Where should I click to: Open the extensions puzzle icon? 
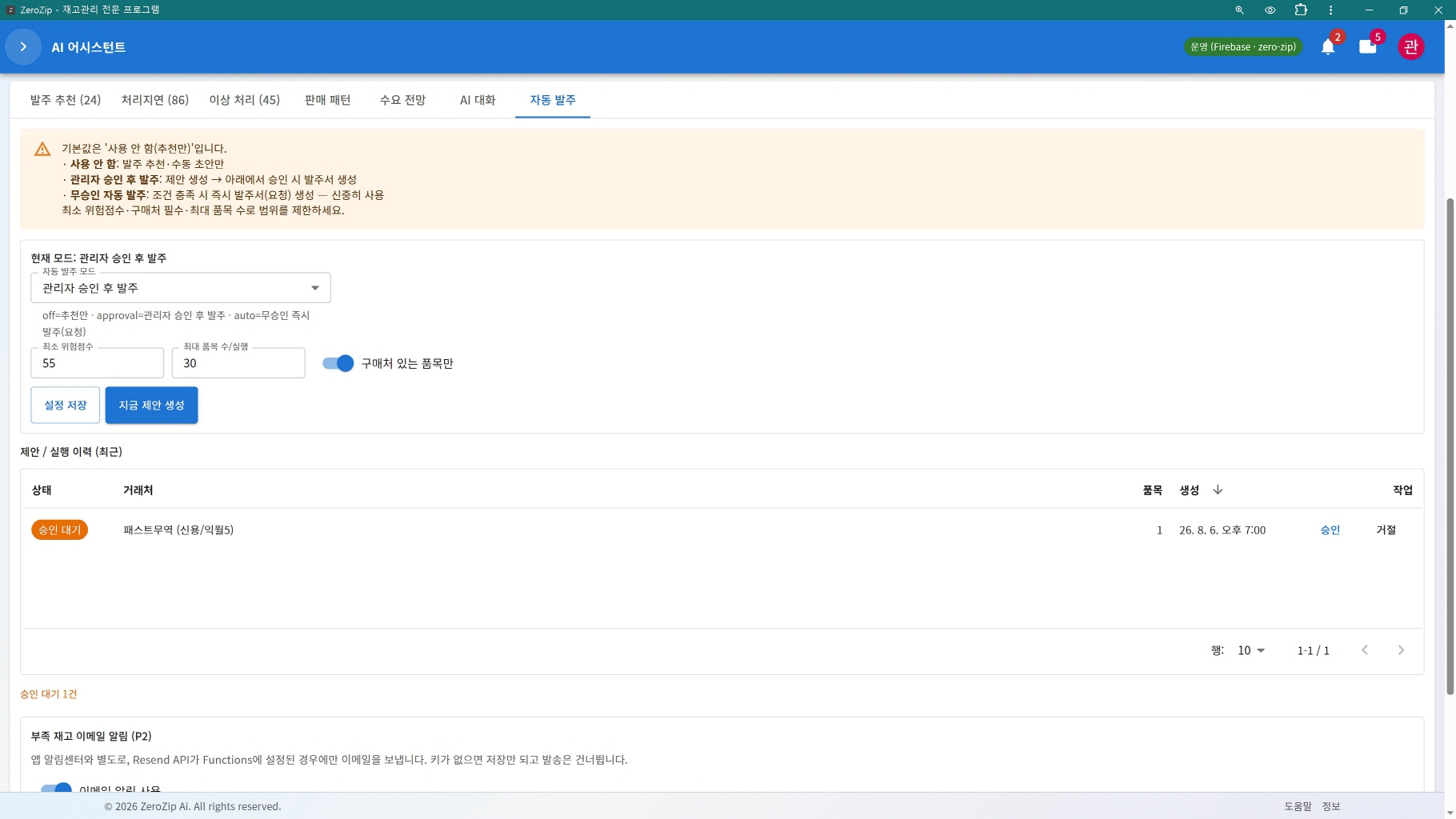click(x=1301, y=10)
